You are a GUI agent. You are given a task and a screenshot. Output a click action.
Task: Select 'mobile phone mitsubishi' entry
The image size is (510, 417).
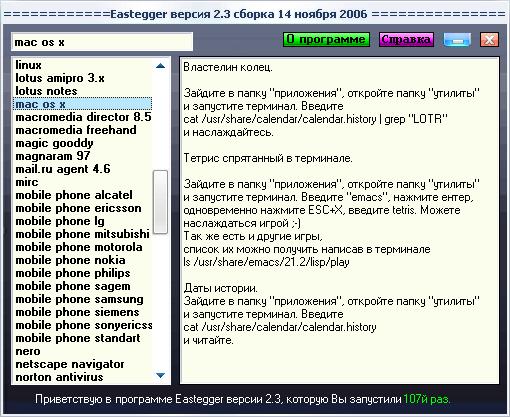tap(82, 234)
